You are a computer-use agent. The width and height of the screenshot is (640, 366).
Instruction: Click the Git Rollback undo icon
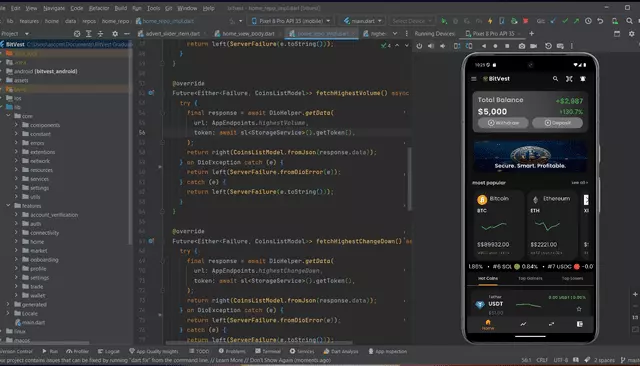(x=600, y=21)
